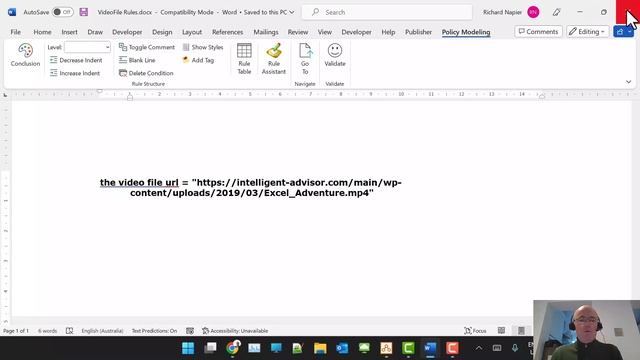Check Accessibility status in status bar
The height and width of the screenshot is (360, 640).
(235, 331)
